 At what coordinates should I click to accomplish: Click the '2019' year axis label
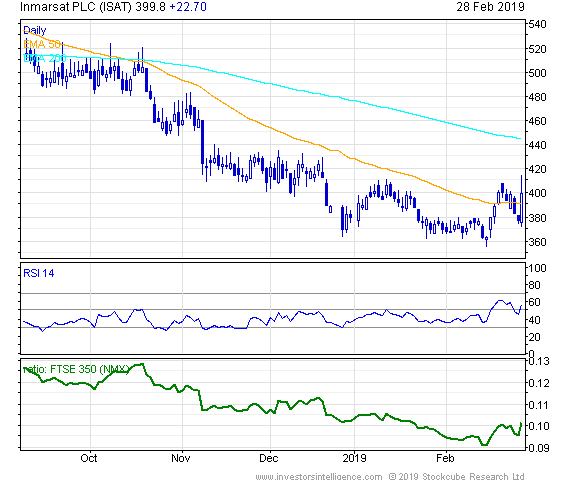[354, 458]
